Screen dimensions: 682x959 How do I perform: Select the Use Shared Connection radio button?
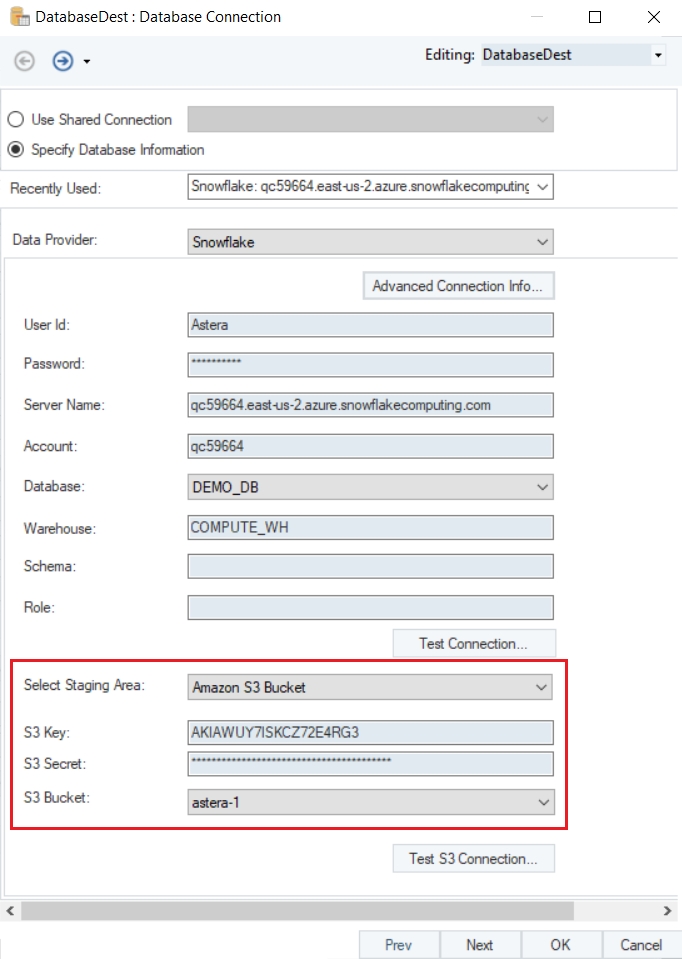point(16,120)
